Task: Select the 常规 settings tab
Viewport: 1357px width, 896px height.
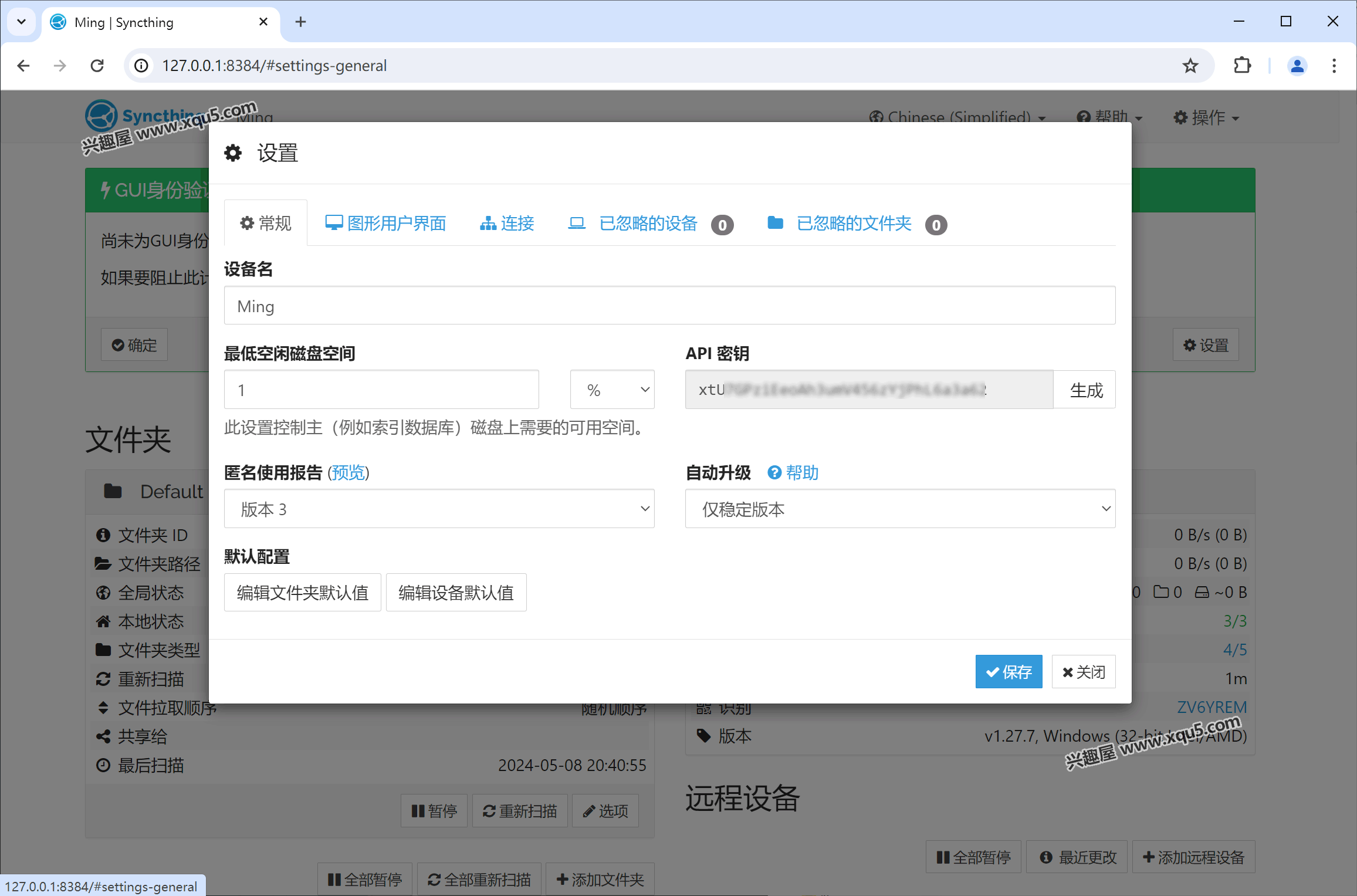Action: tap(266, 224)
